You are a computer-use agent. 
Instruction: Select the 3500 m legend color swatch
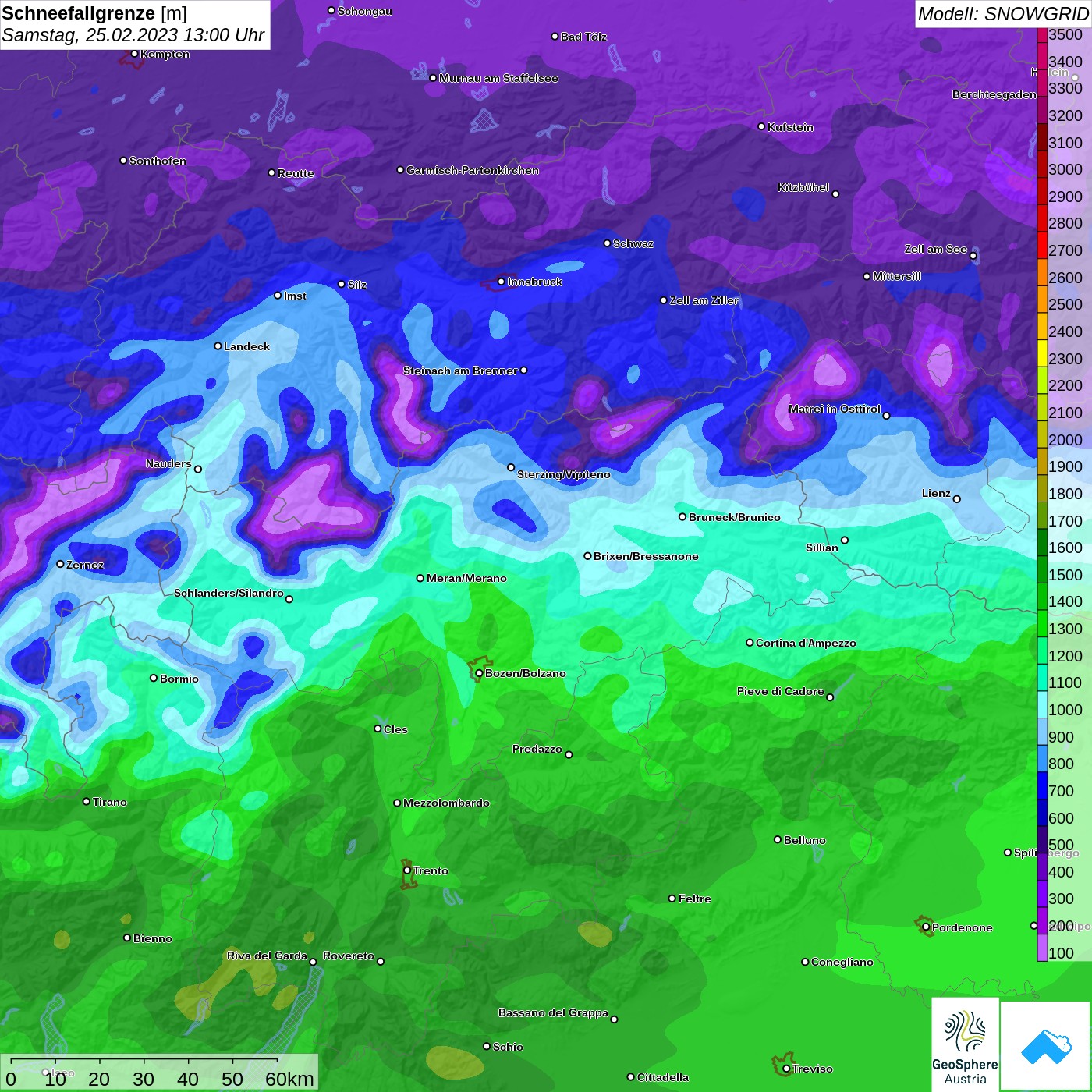pyautogui.click(x=1042, y=35)
